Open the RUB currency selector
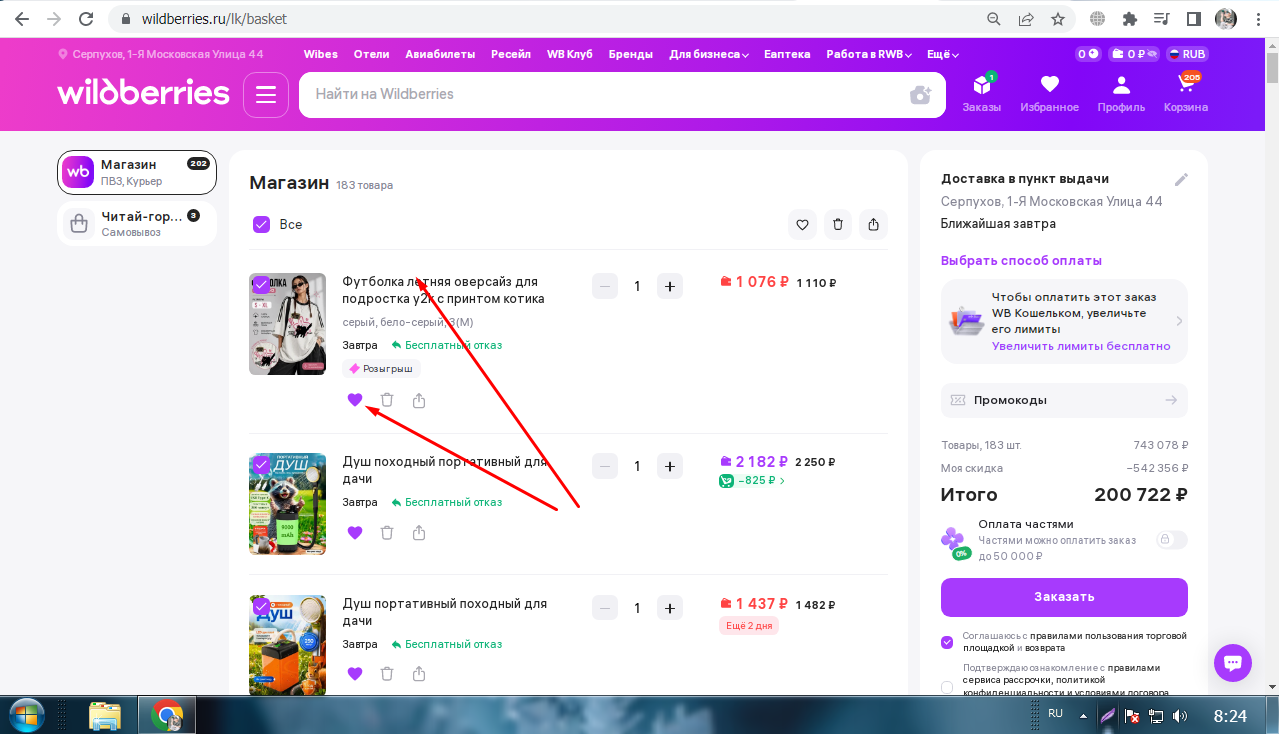The image size is (1279, 734). [1188, 54]
